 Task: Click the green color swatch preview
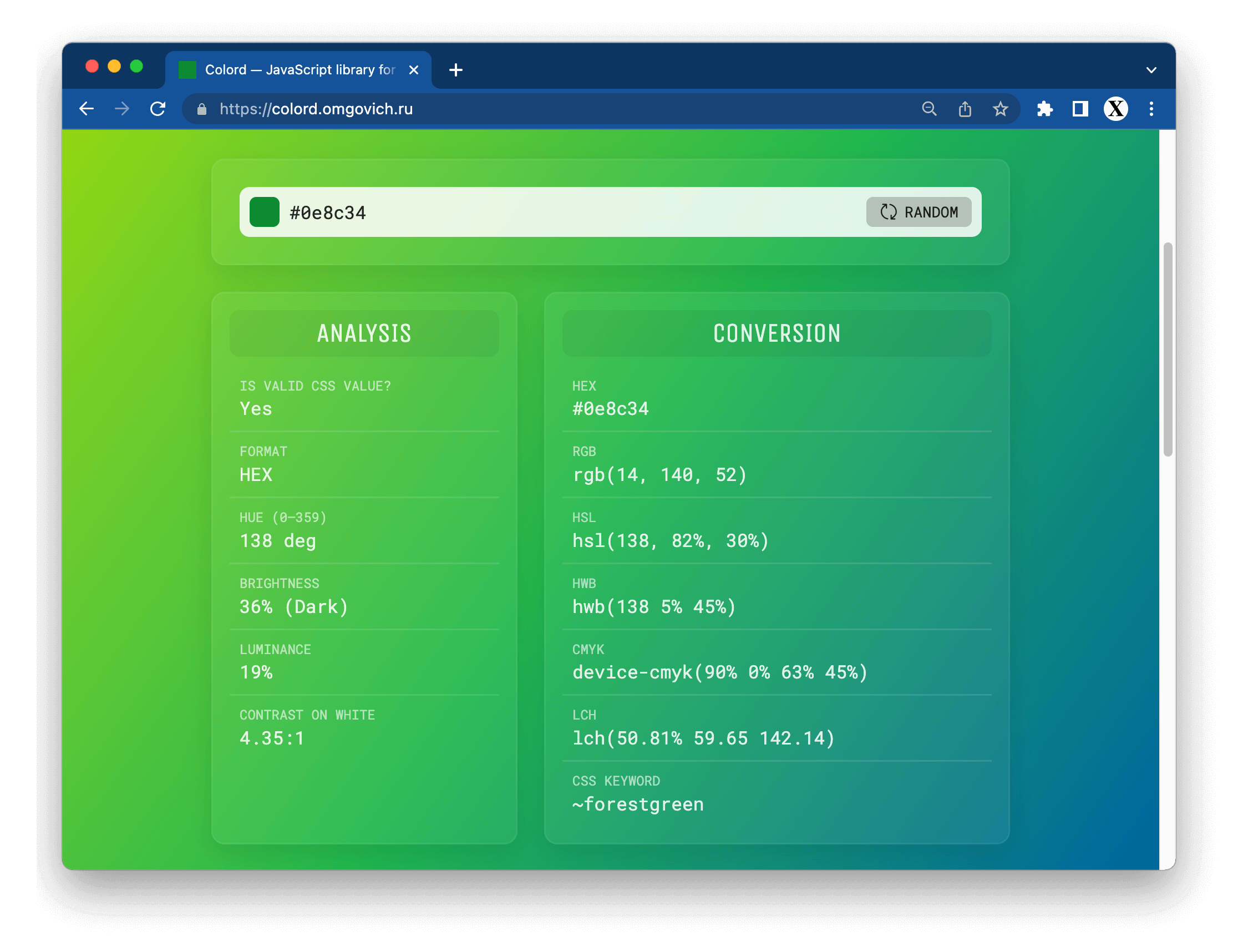tap(265, 212)
